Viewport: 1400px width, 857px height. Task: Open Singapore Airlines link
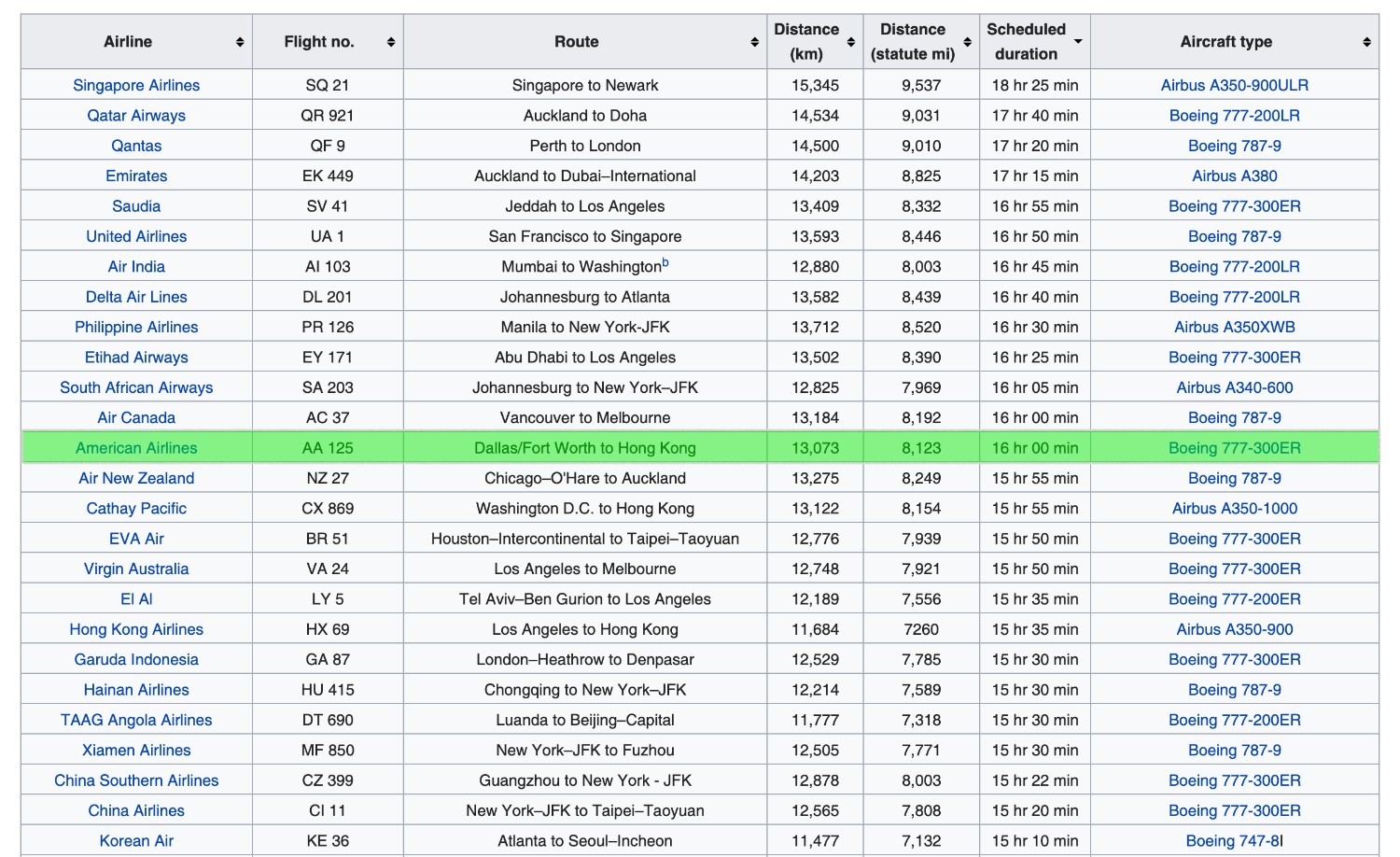(x=136, y=85)
